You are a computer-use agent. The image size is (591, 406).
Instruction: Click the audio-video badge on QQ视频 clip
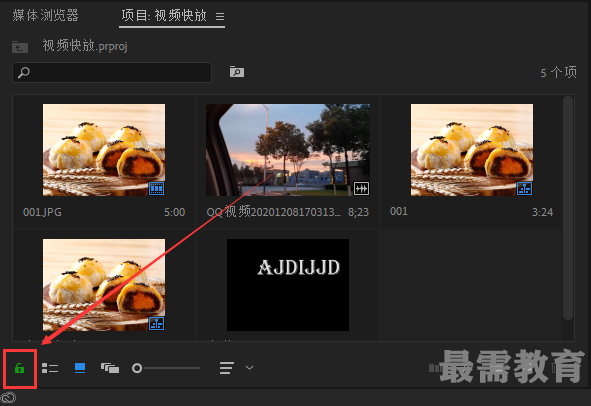tap(361, 188)
